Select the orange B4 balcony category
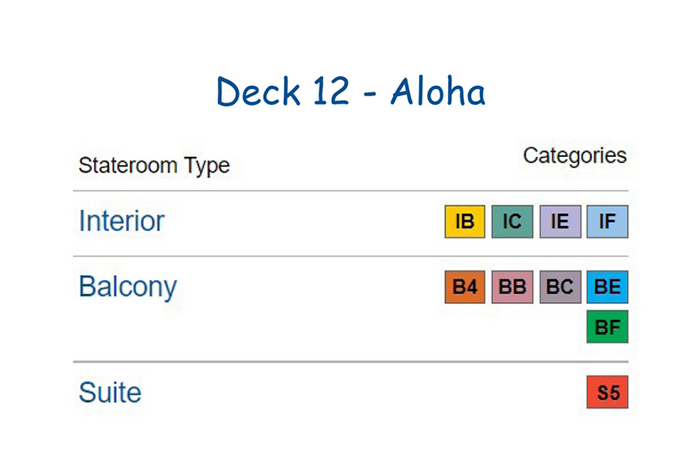 coord(465,287)
